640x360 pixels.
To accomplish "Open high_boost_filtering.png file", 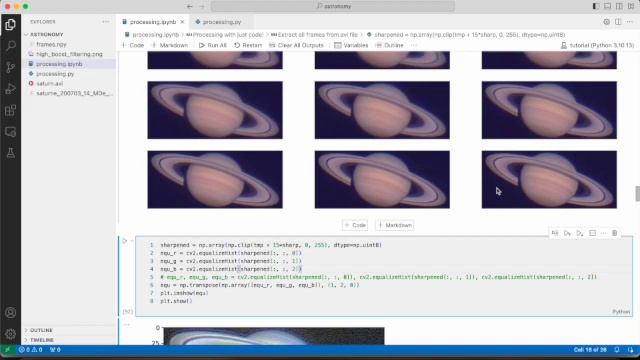I will [69, 54].
